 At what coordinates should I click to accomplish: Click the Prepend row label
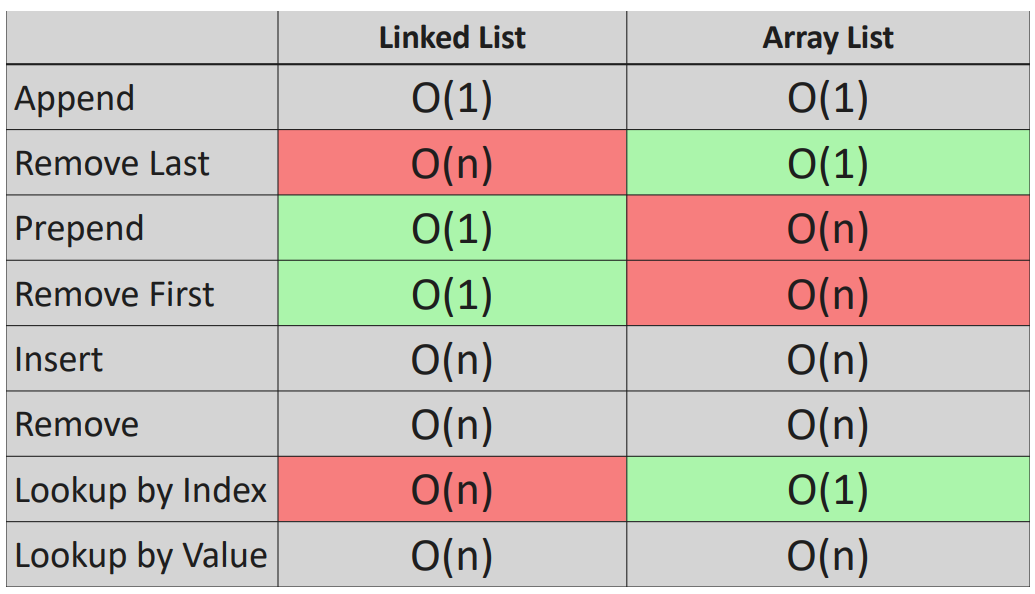pyautogui.click(x=79, y=229)
